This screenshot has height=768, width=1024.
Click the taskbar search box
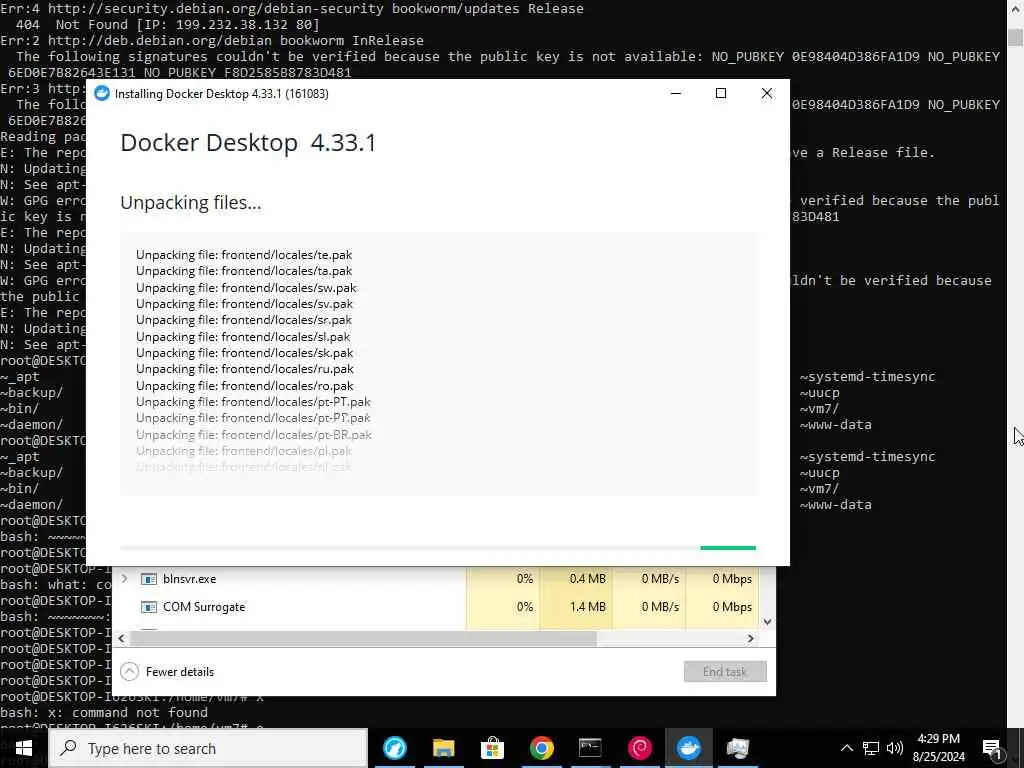point(208,748)
